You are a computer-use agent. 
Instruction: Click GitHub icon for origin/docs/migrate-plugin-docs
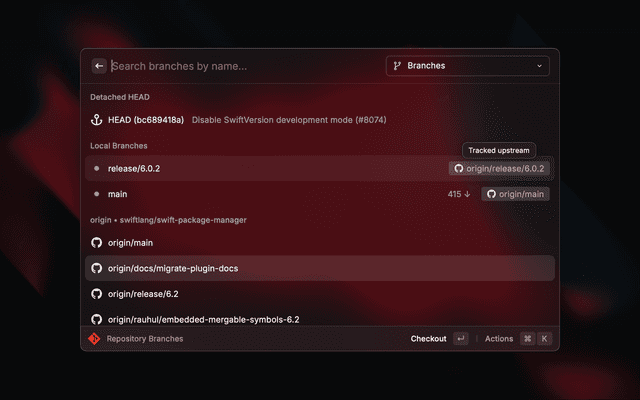click(97, 268)
